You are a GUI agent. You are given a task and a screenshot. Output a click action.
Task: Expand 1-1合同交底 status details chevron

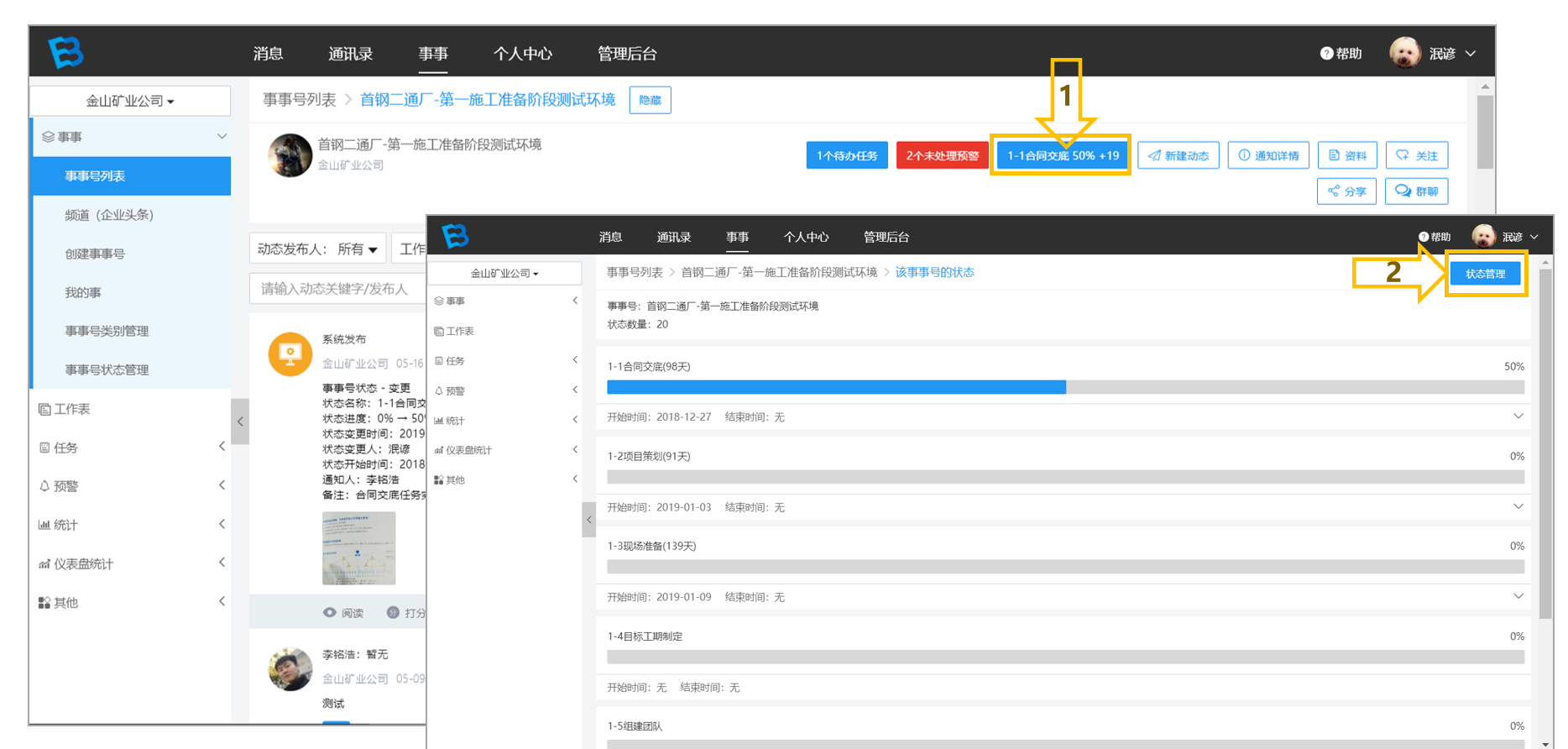tap(1518, 416)
